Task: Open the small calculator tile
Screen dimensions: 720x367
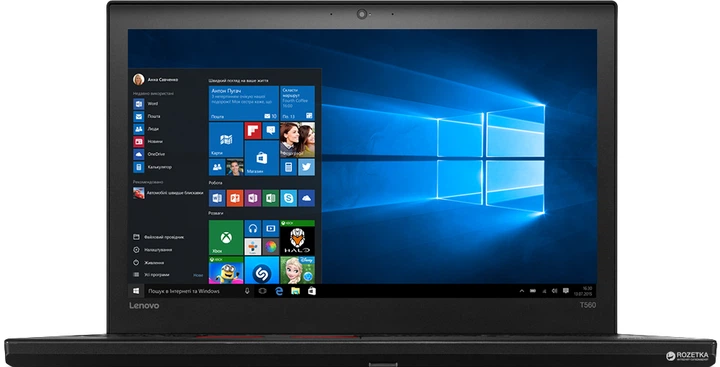Action: pyautogui.click(x=288, y=167)
